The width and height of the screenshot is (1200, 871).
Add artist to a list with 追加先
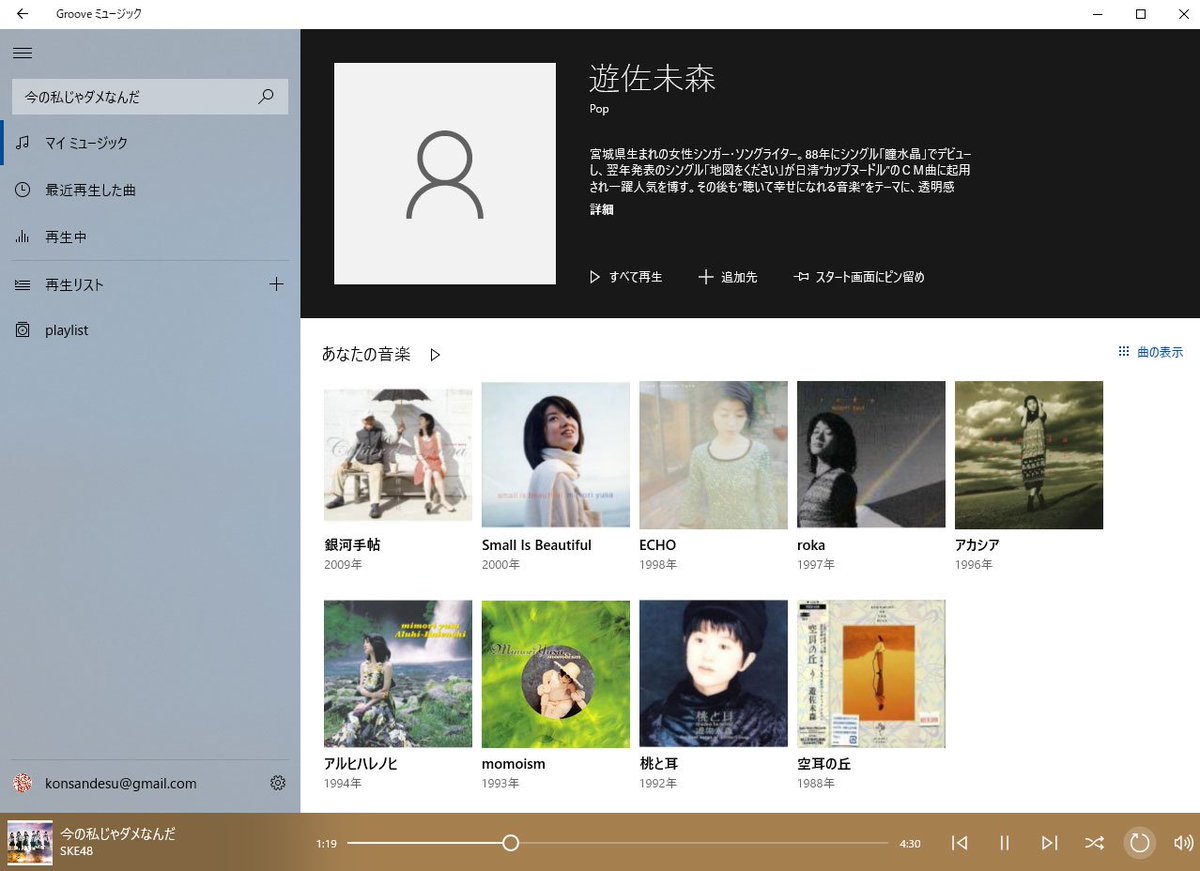[x=728, y=277]
